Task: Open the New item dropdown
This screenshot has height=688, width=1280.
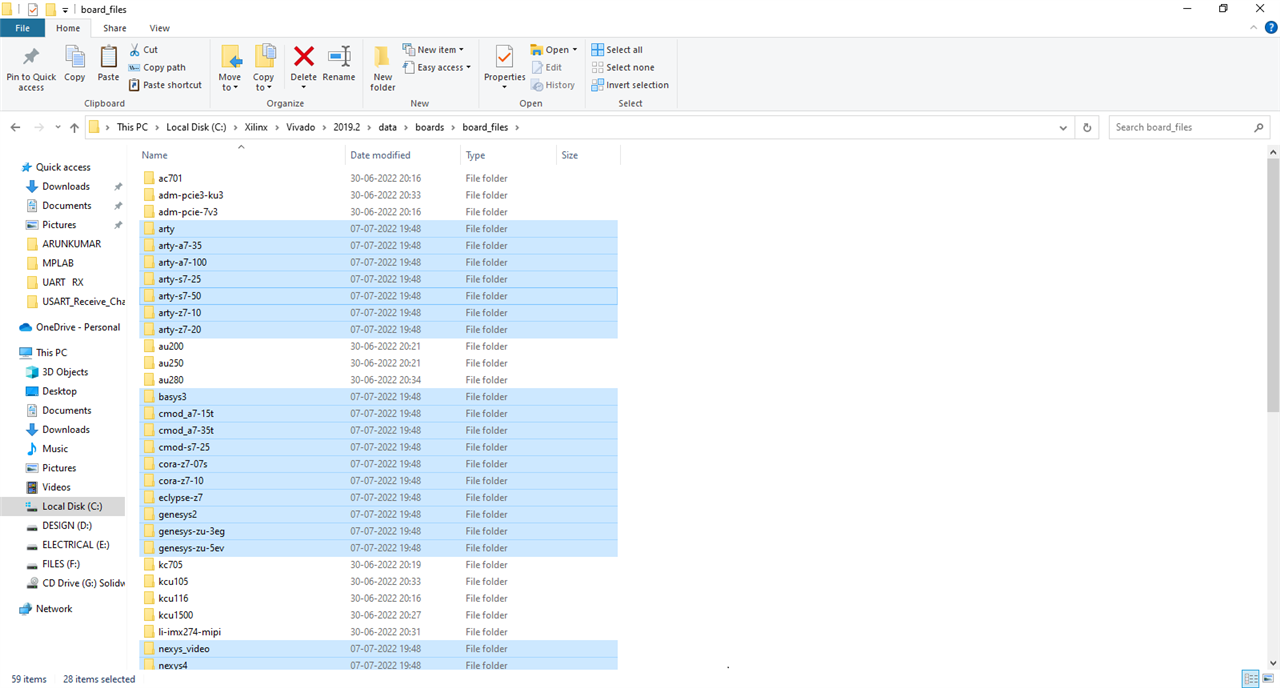Action: click(433, 49)
